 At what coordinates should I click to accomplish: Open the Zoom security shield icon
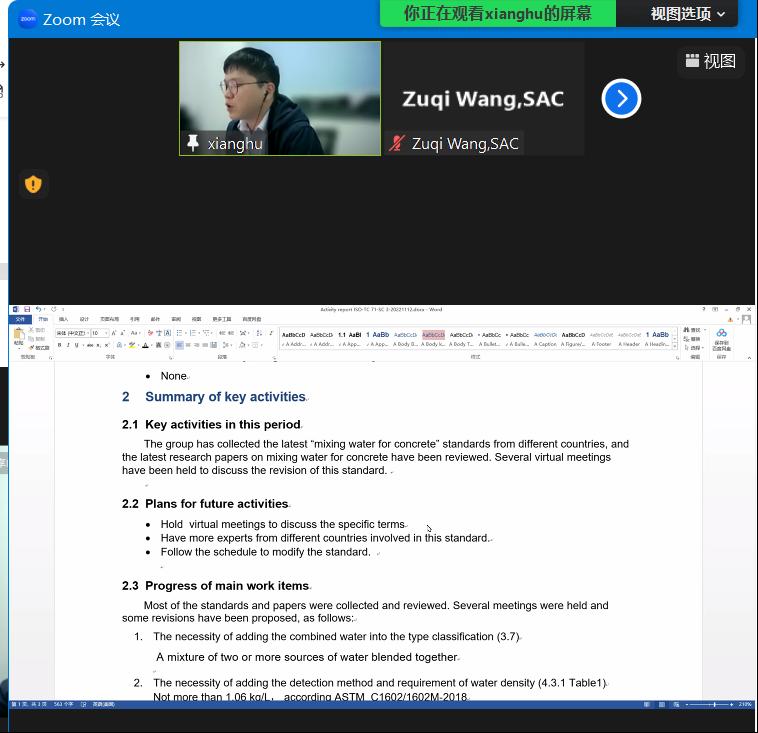point(33,184)
